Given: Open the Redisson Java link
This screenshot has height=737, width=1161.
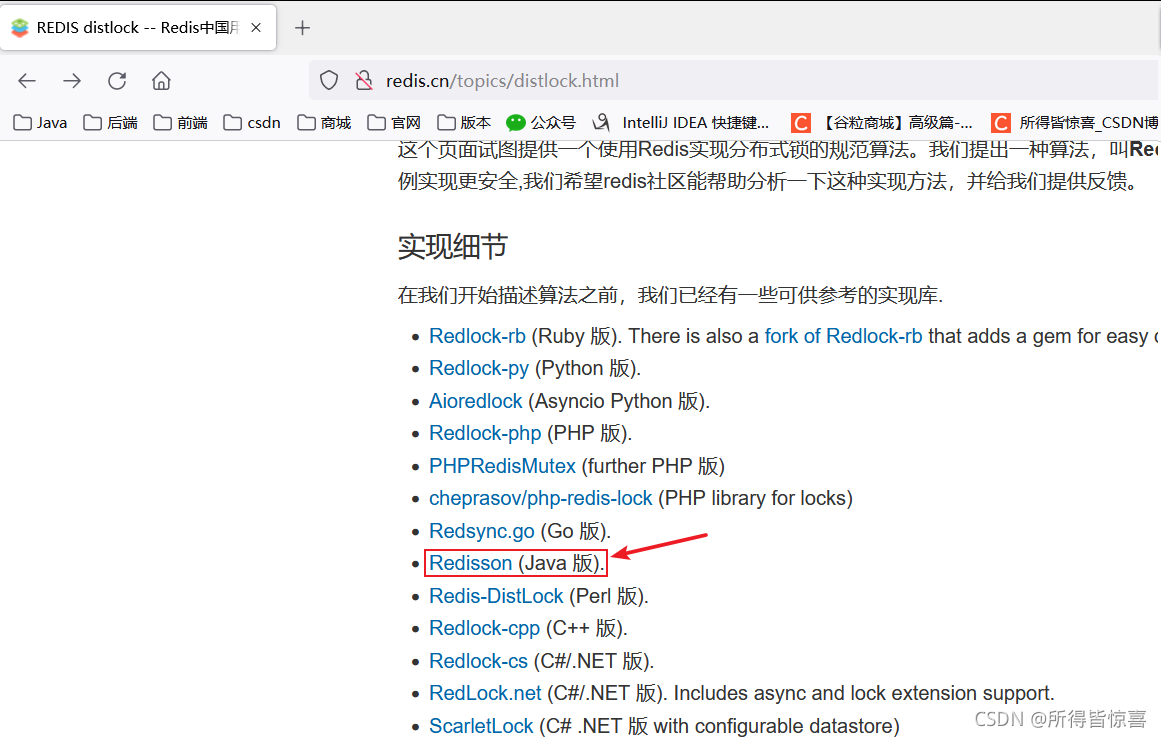Looking at the screenshot, I should click(x=471, y=563).
